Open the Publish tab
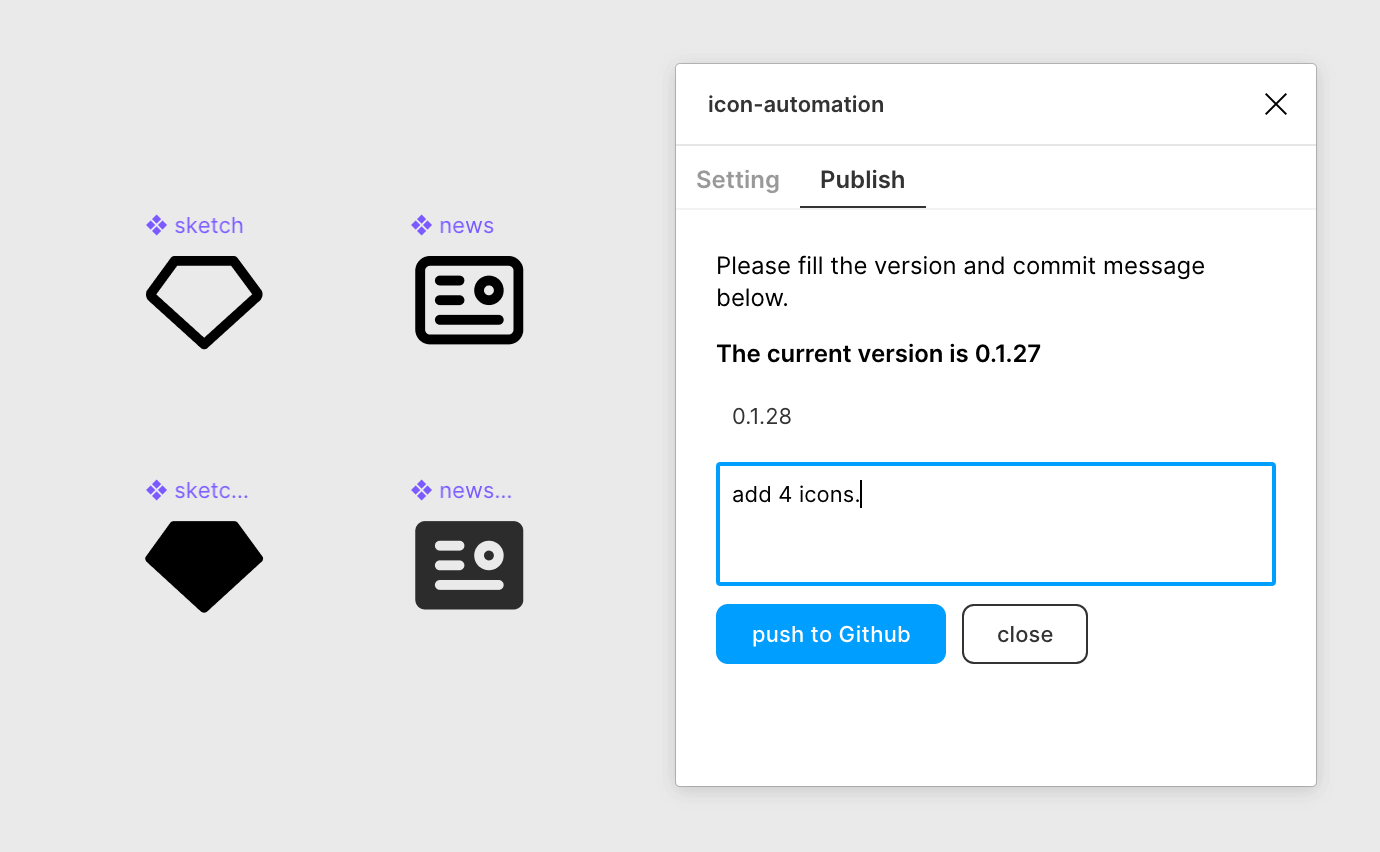 point(863,180)
